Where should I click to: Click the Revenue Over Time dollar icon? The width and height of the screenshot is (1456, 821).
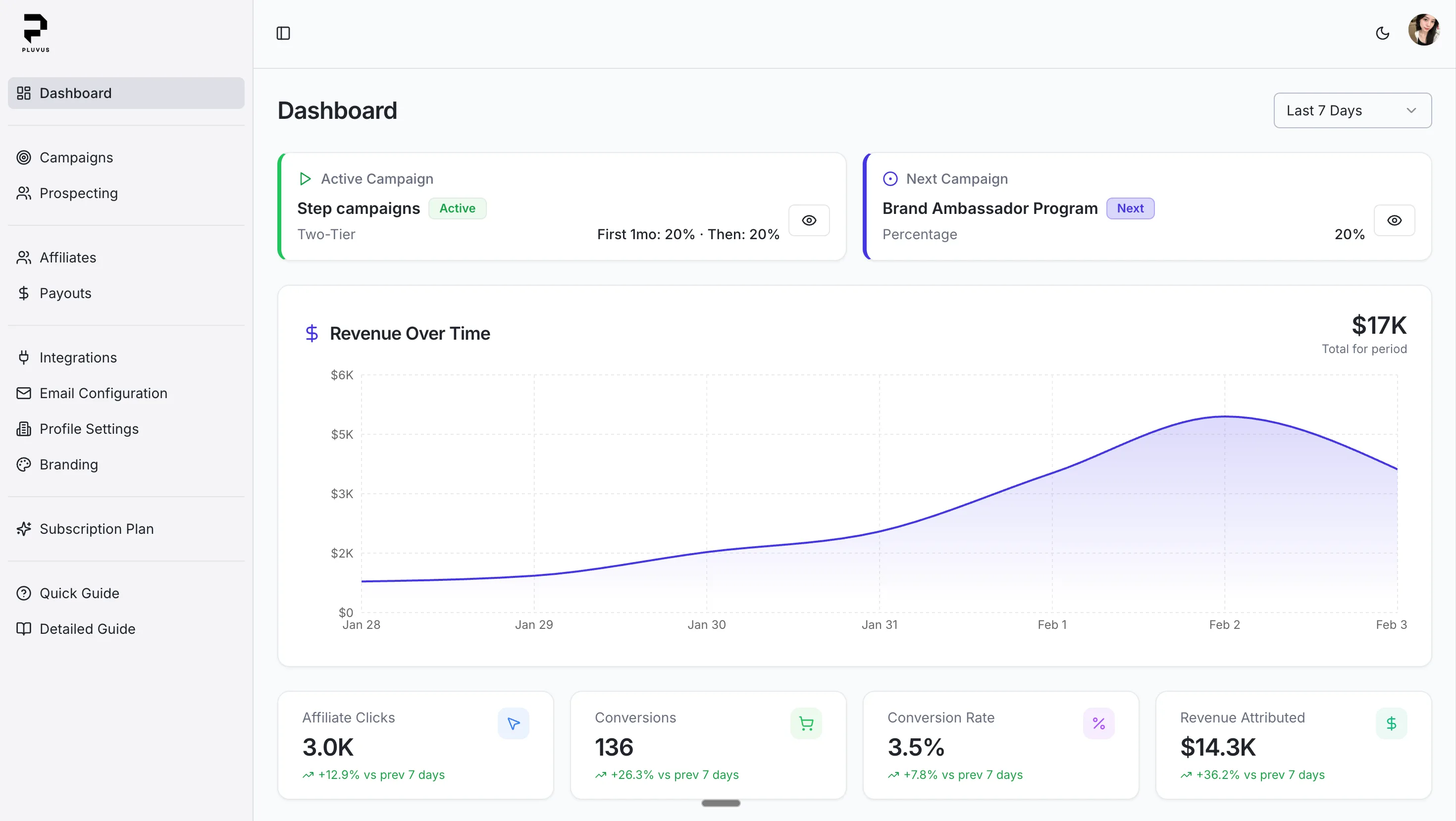point(312,333)
